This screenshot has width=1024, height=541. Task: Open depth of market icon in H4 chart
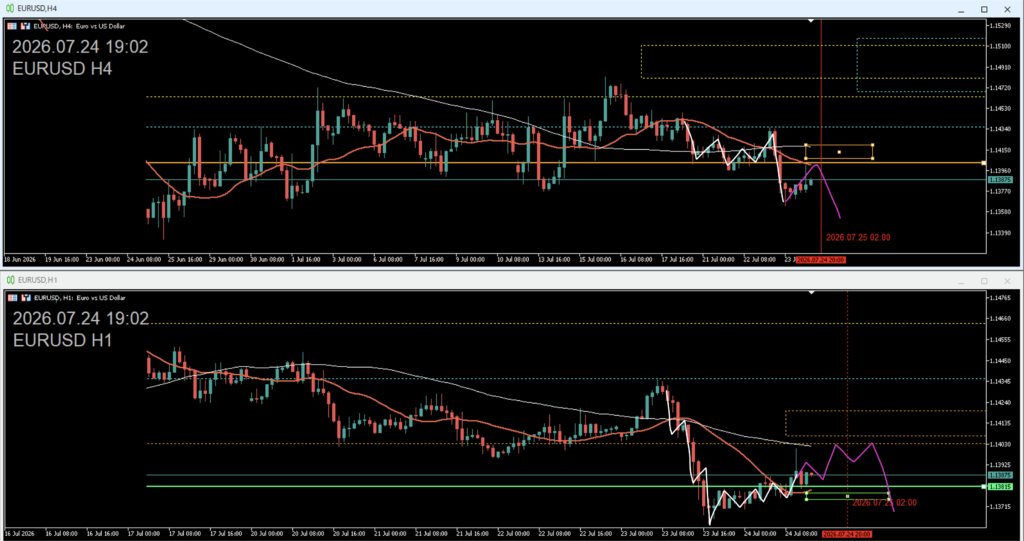[13, 26]
